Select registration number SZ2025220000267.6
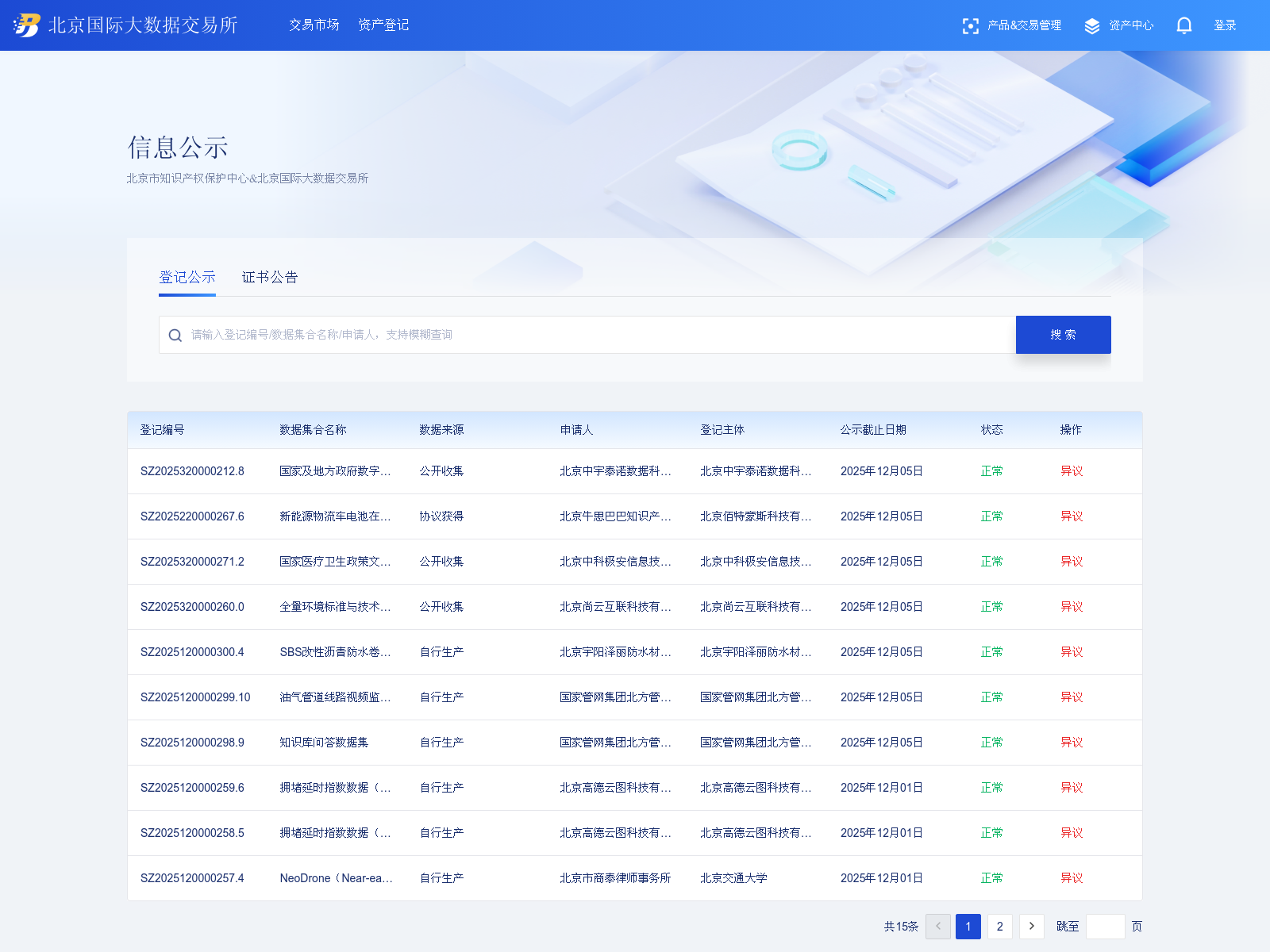Screen dimensions: 1270x952 pyautogui.click(x=192, y=516)
